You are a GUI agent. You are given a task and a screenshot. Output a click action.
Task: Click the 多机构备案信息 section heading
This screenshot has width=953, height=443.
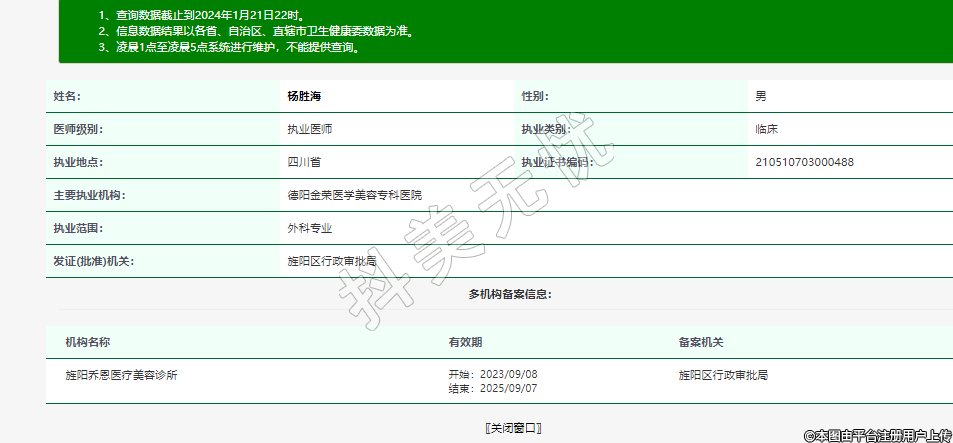click(x=510, y=294)
